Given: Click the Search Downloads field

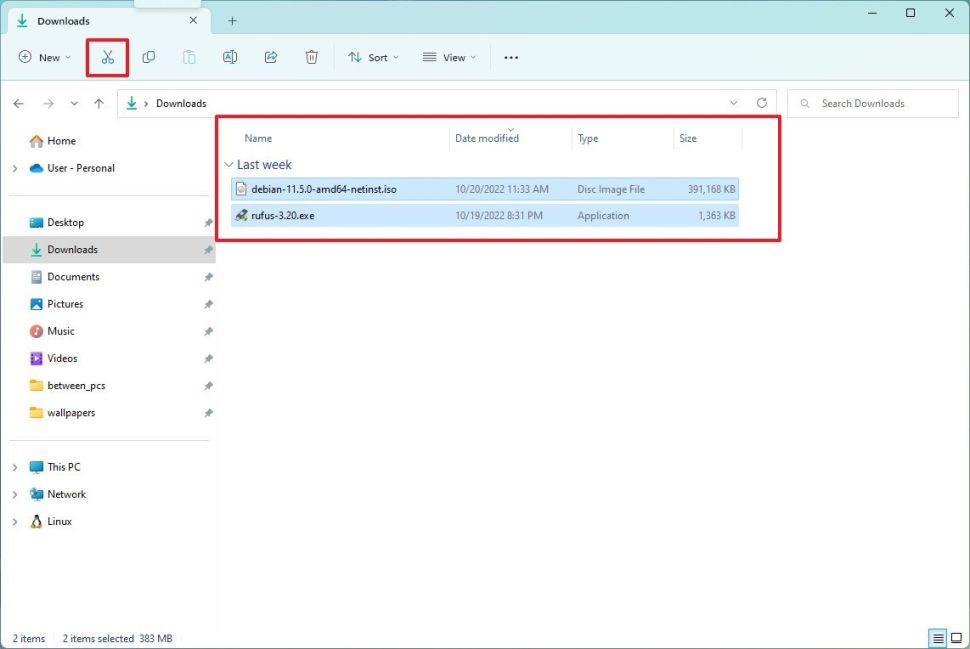Looking at the screenshot, I should coord(872,103).
